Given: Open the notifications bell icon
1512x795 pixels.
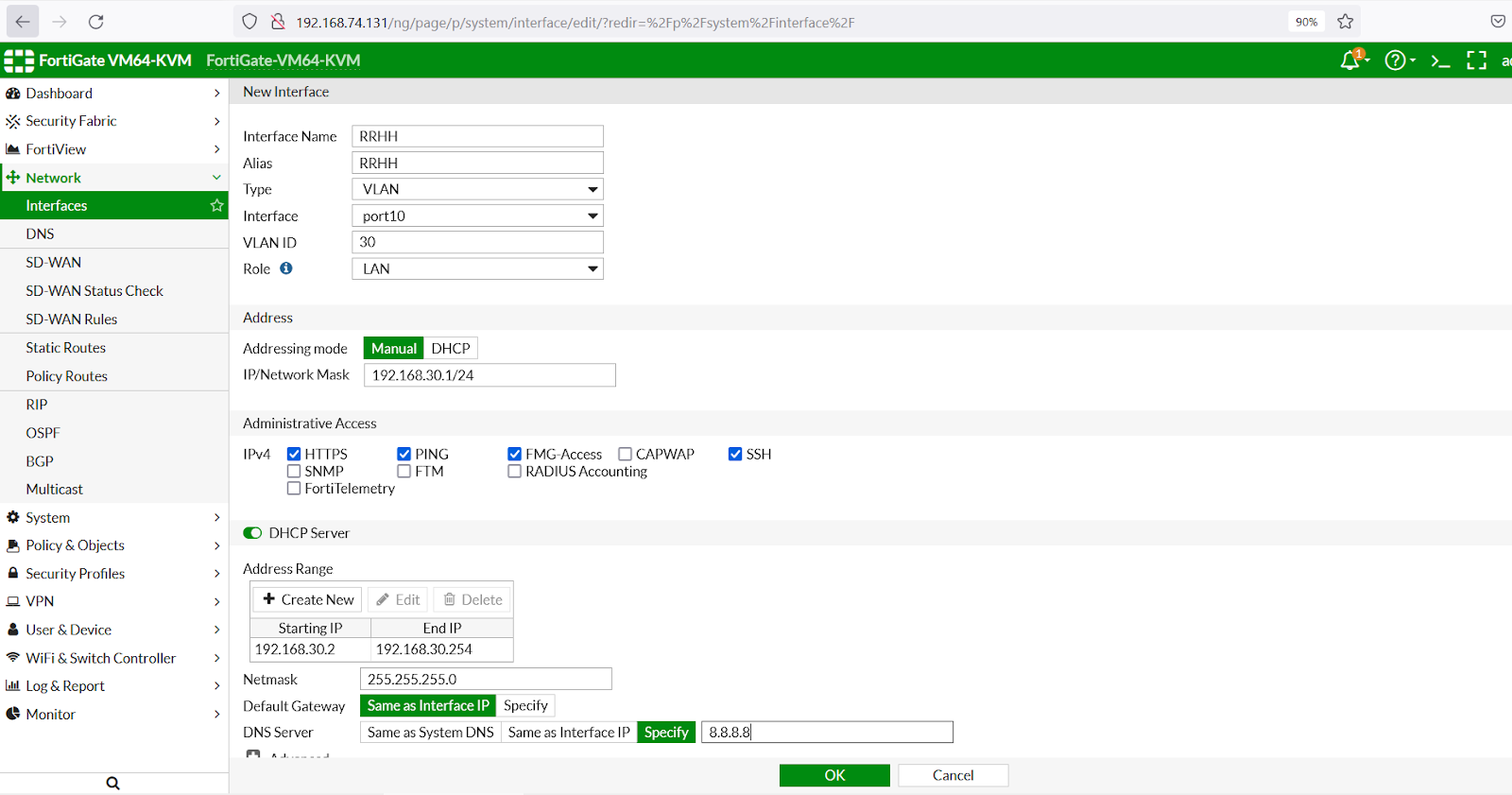Looking at the screenshot, I should coord(1352,60).
